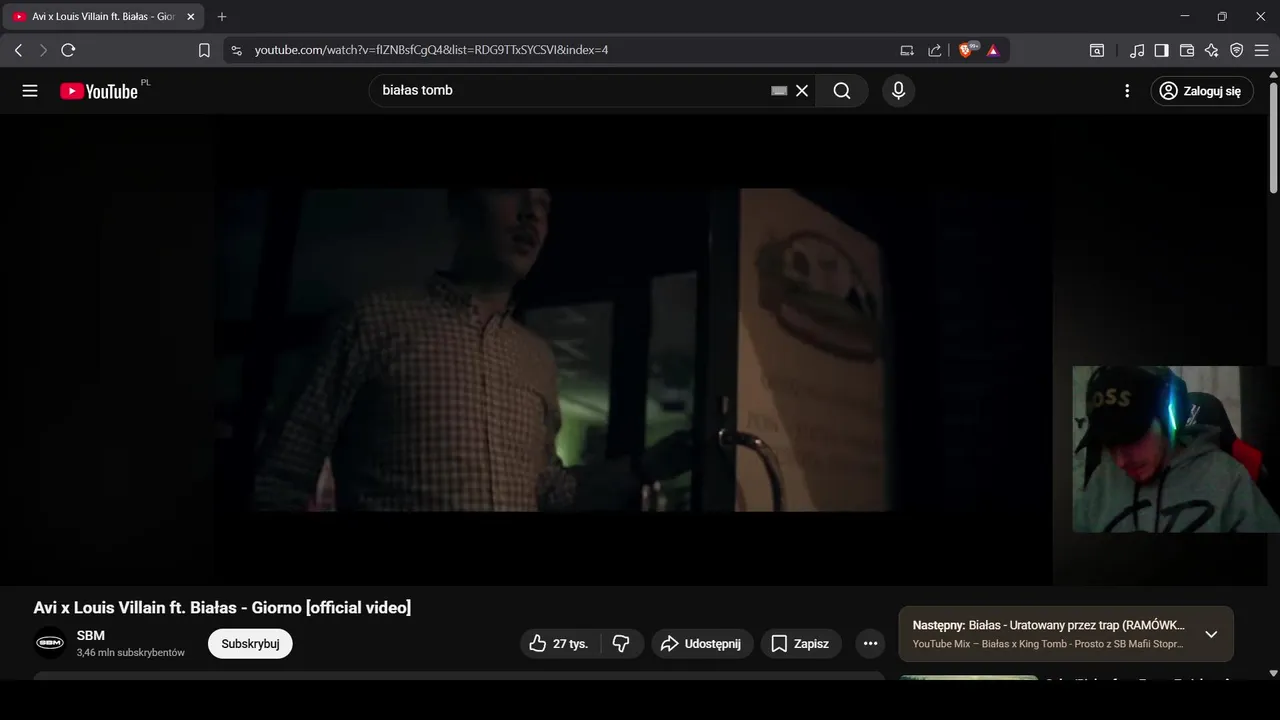The width and height of the screenshot is (1280, 720).
Task: Go to the YouTube home logo
Action: point(98,91)
